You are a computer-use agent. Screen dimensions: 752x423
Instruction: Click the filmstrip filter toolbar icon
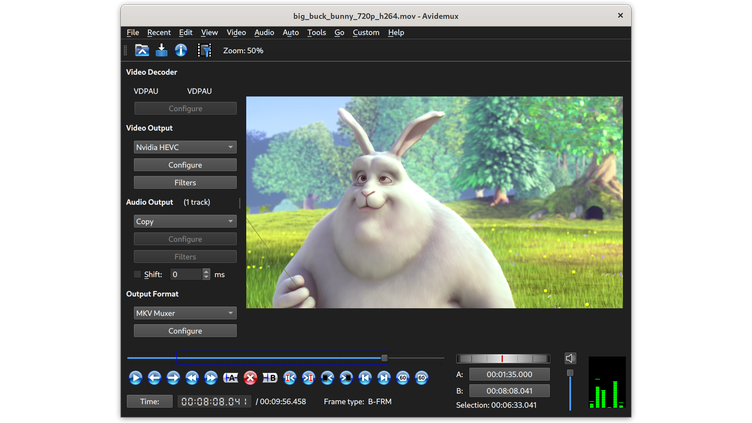coord(204,50)
